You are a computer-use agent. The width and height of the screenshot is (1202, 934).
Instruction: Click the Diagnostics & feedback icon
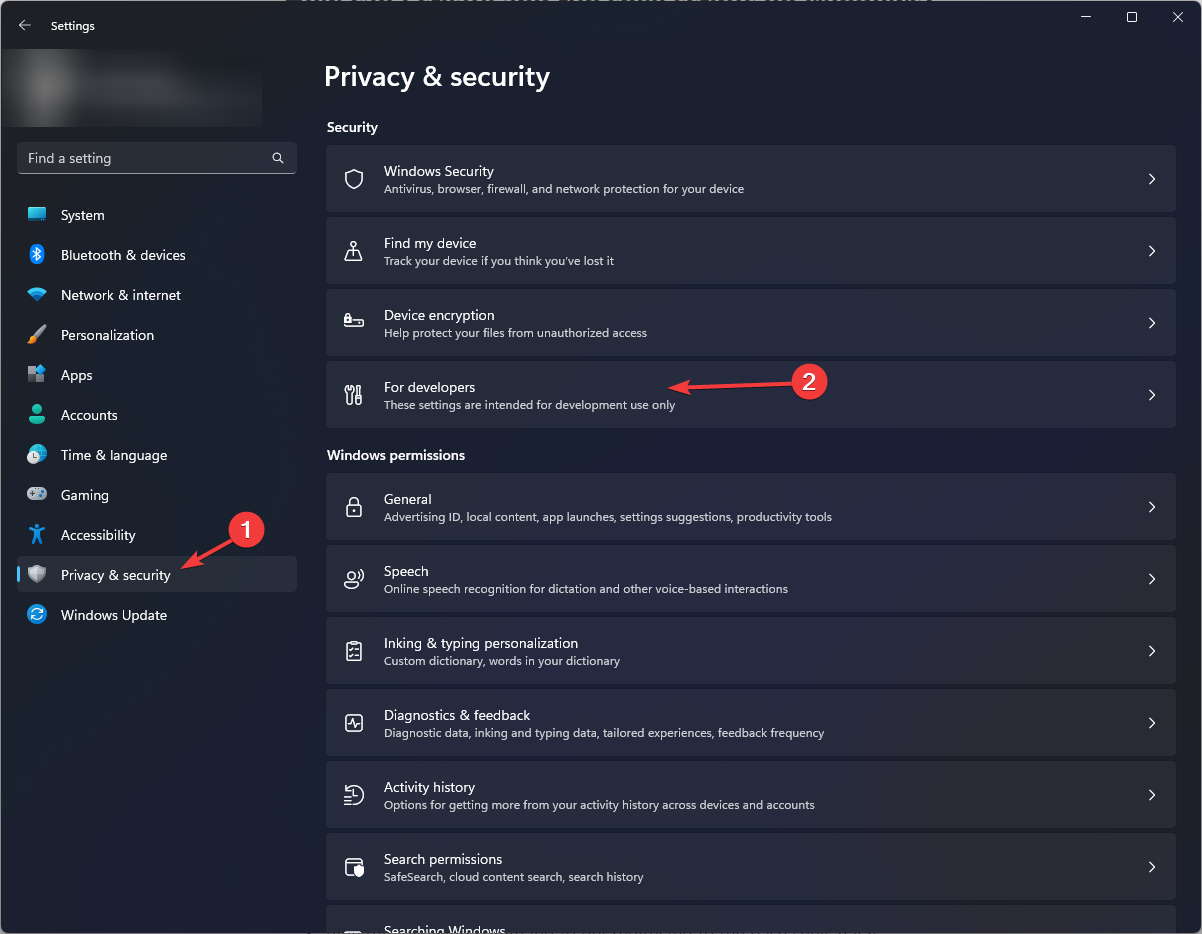353,722
